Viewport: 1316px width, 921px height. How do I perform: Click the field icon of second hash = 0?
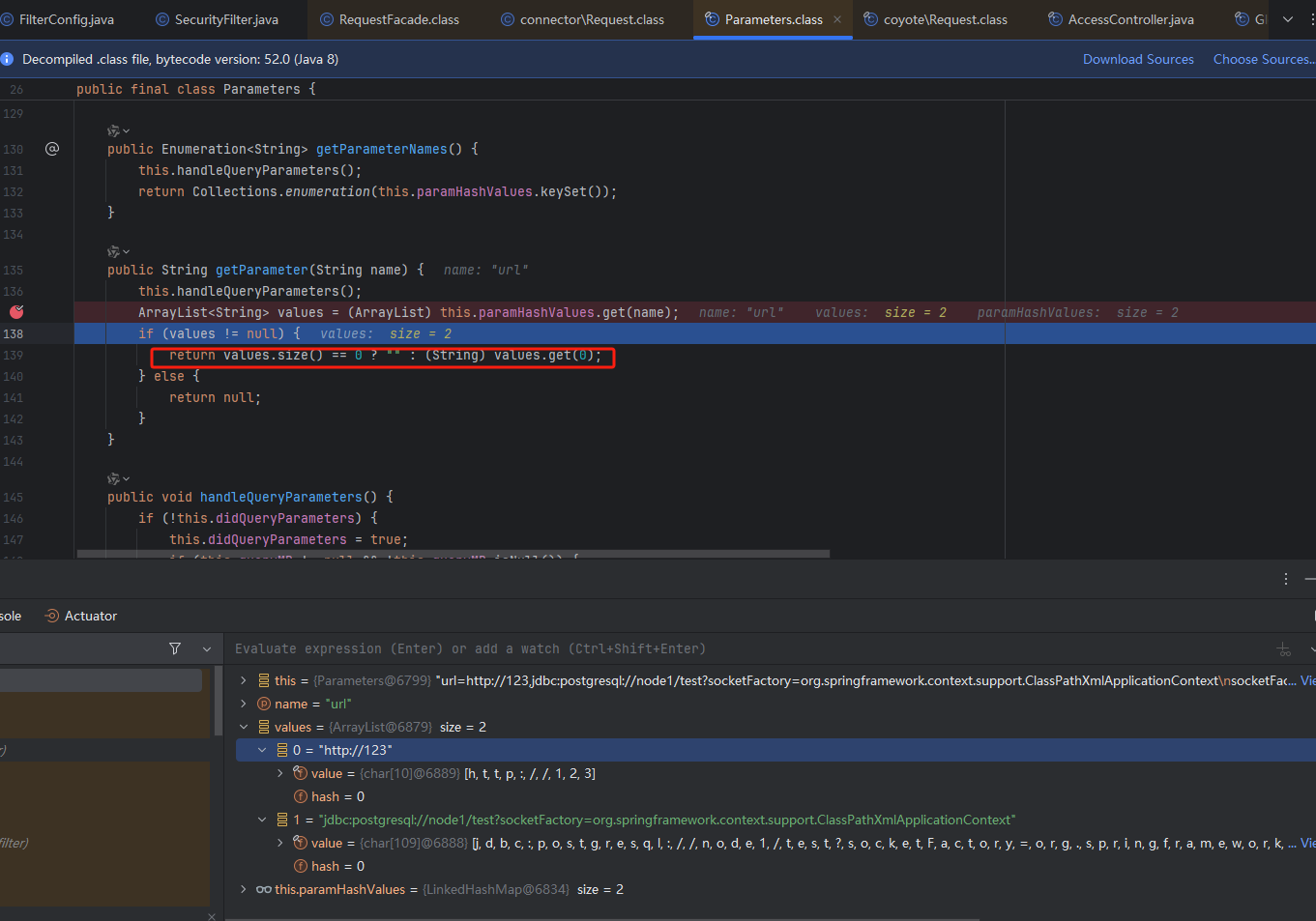[301, 866]
